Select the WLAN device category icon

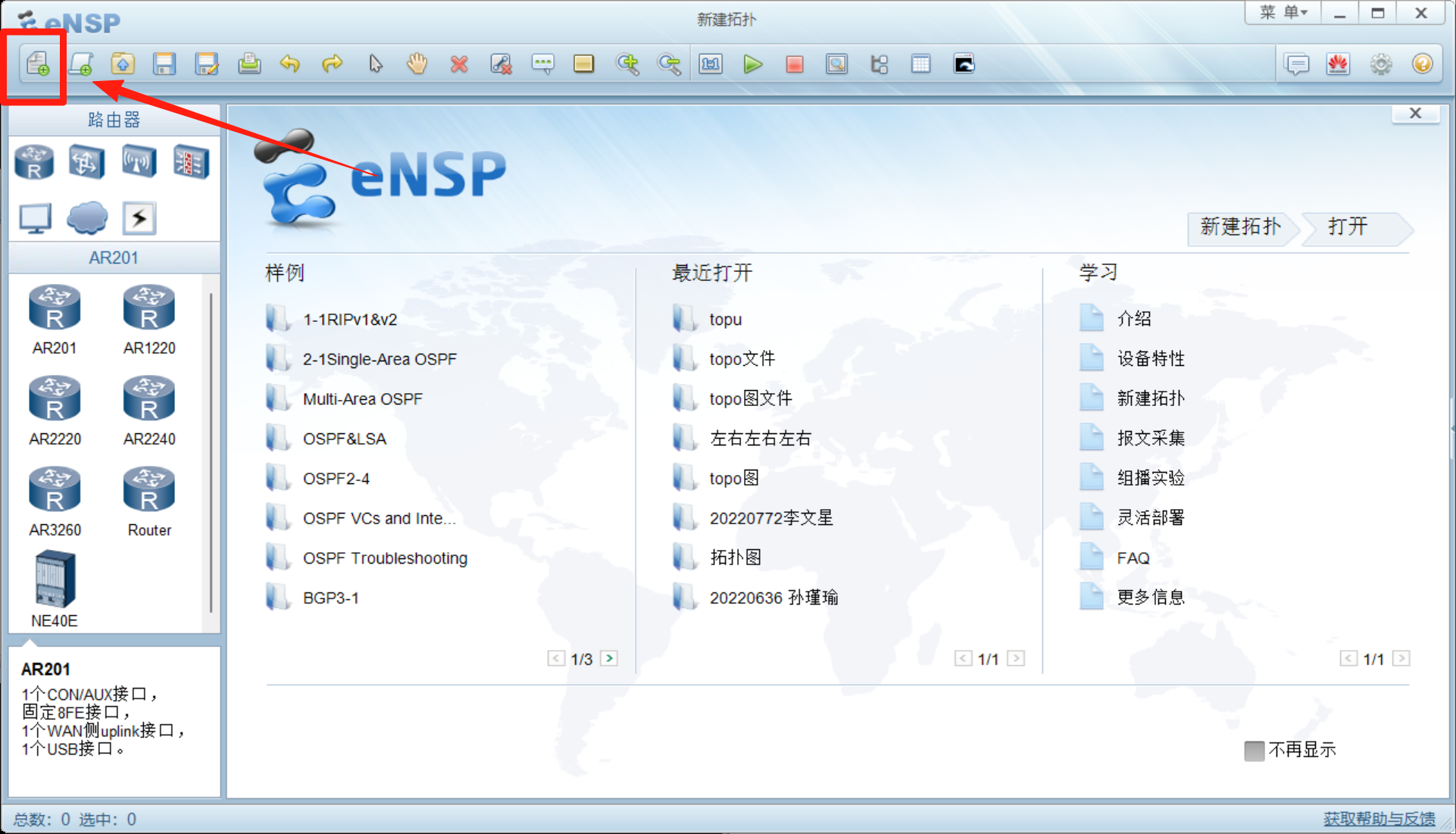tap(139, 162)
